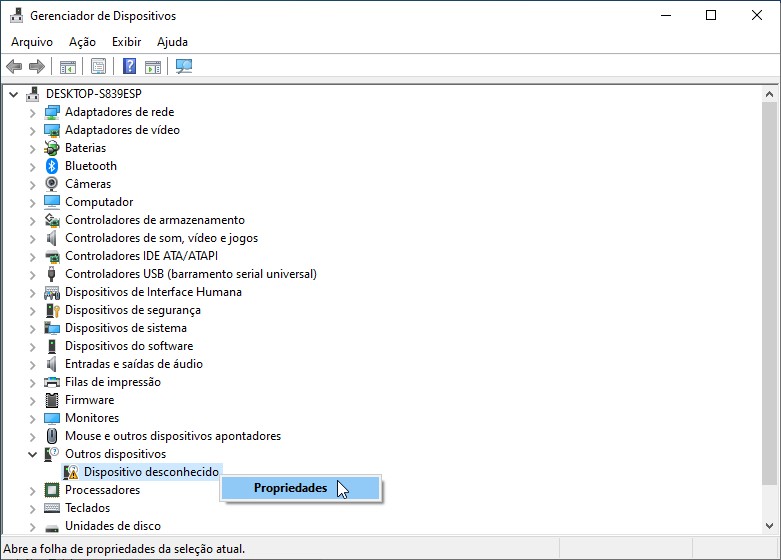Expand the Dispositivos do software branch
The image size is (781, 560).
point(32,347)
